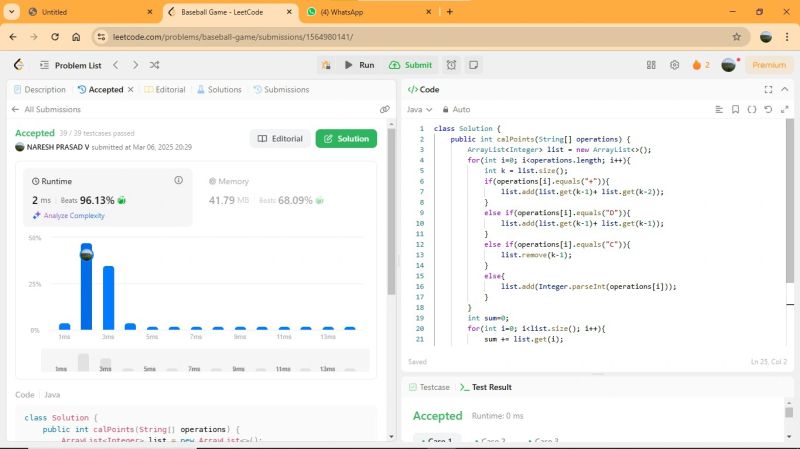800x449 pixels.
Task: Open a new browser tab
Action: [449, 12]
